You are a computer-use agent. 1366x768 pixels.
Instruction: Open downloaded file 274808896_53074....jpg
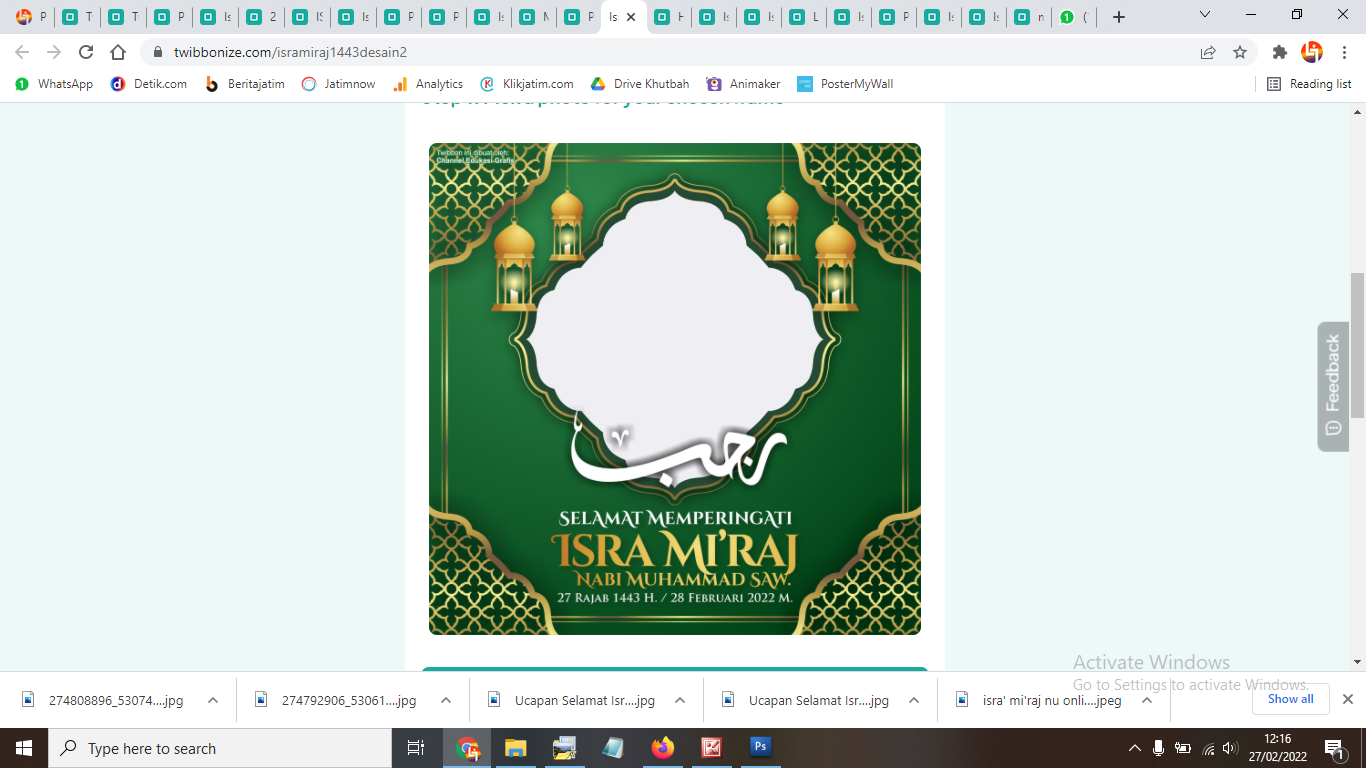(x=104, y=700)
